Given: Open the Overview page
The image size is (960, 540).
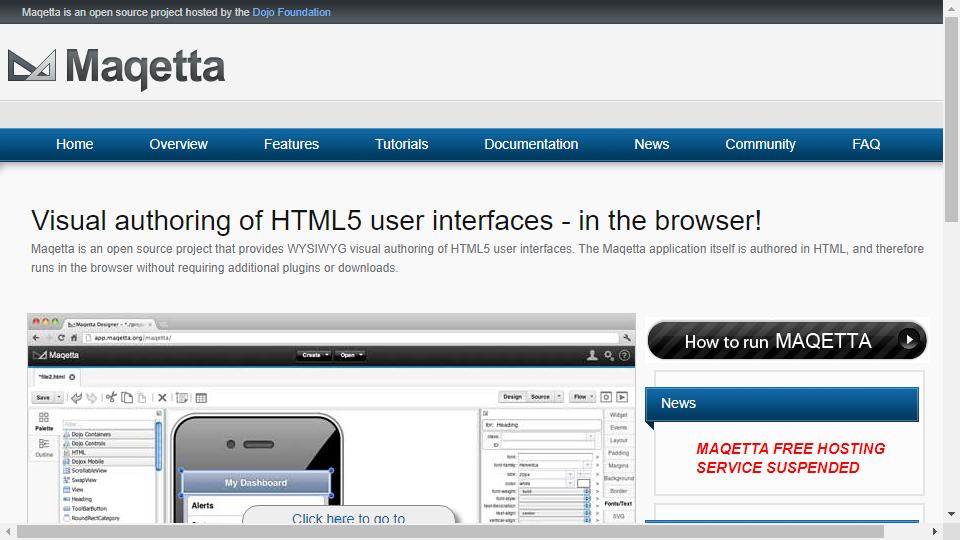Looking at the screenshot, I should (178, 144).
